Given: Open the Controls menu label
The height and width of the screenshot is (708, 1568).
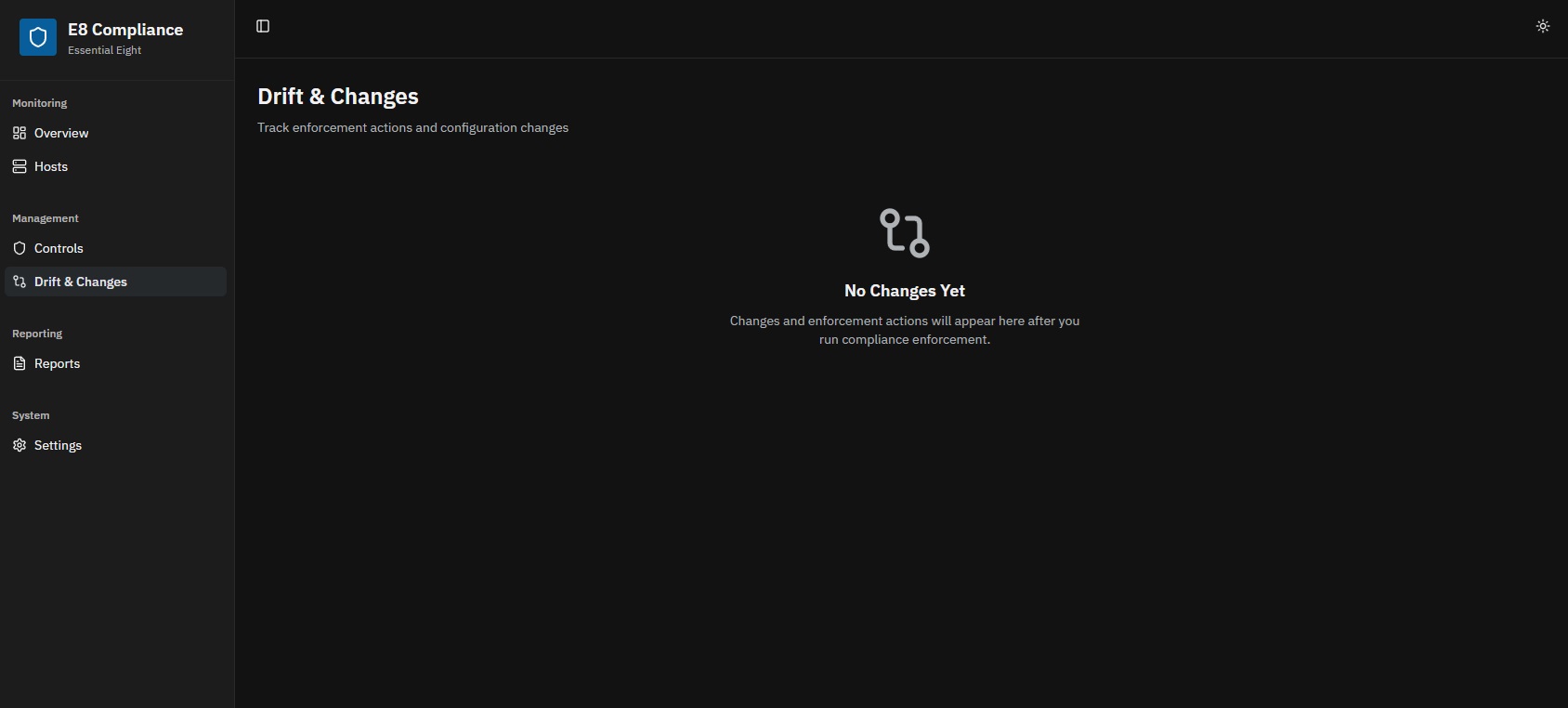Looking at the screenshot, I should (x=59, y=248).
